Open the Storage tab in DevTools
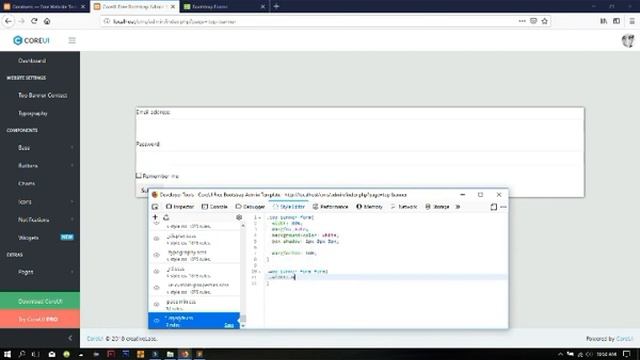The height and width of the screenshot is (360, 640). pyautogui.click(x=437, y=207)
